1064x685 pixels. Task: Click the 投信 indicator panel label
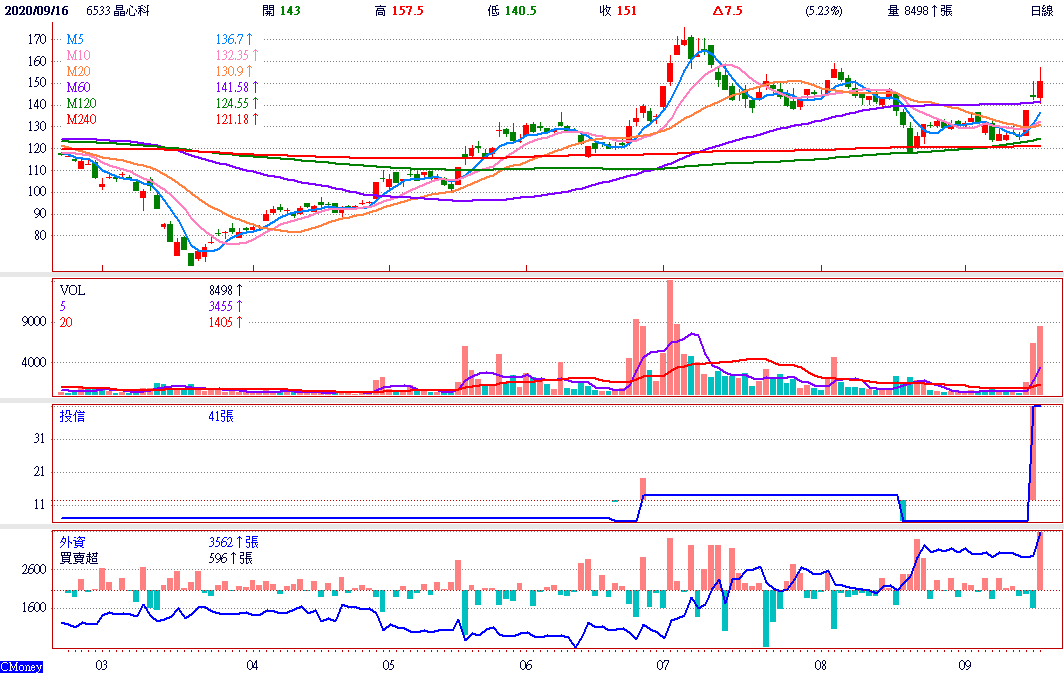[x=72, y=416]
